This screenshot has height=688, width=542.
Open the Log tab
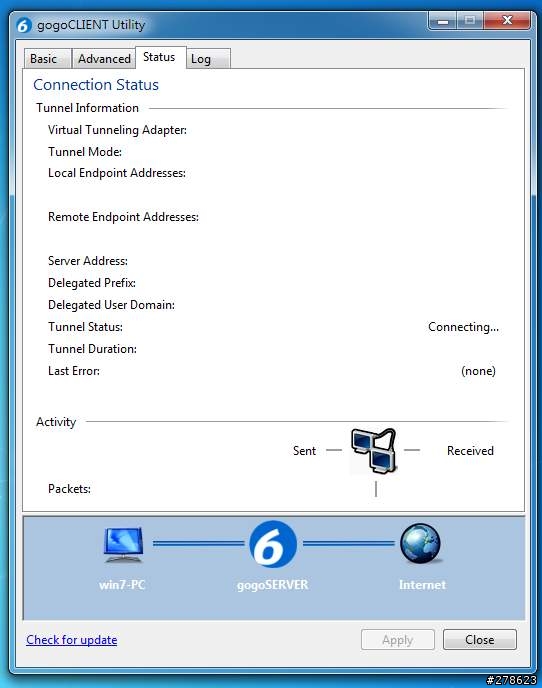(x=208, y=59)
